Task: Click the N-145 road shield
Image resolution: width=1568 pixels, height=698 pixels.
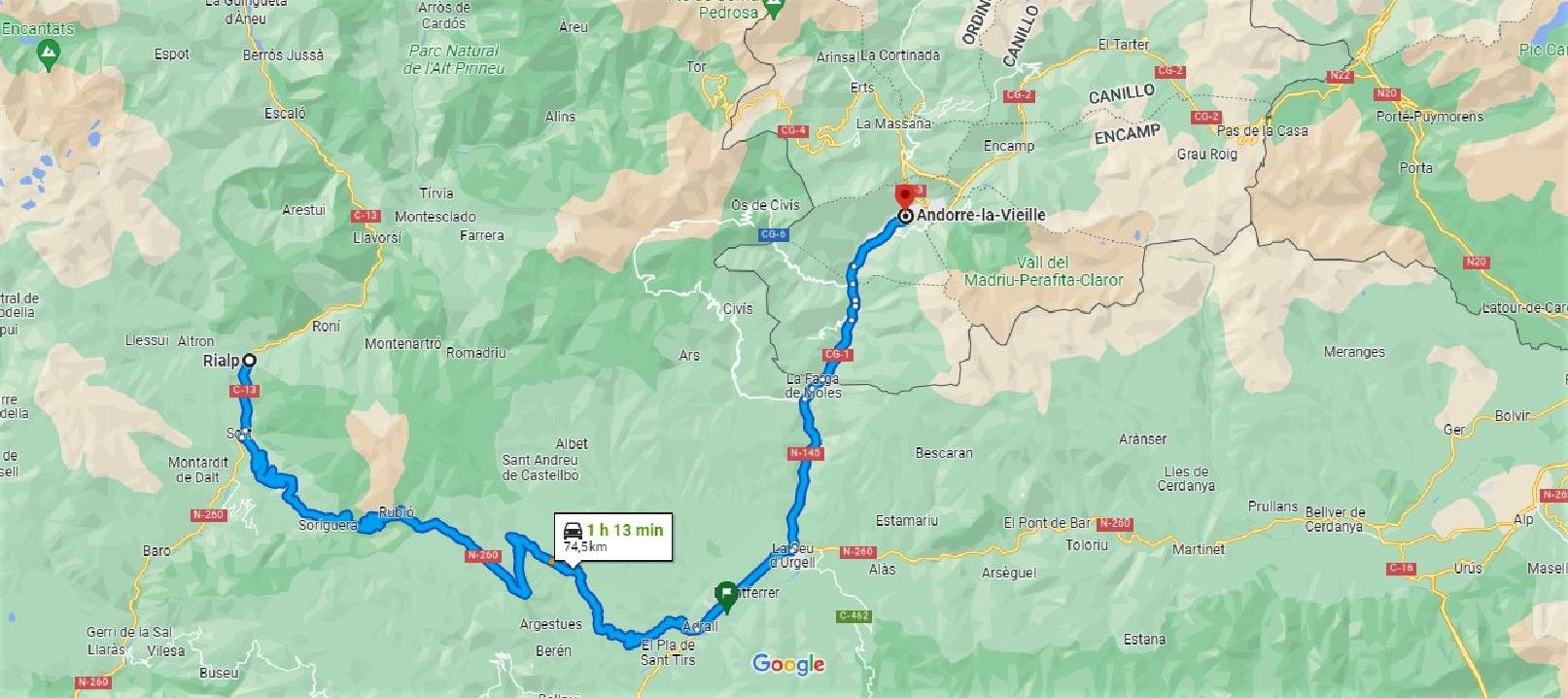Action: click(806, 453)
